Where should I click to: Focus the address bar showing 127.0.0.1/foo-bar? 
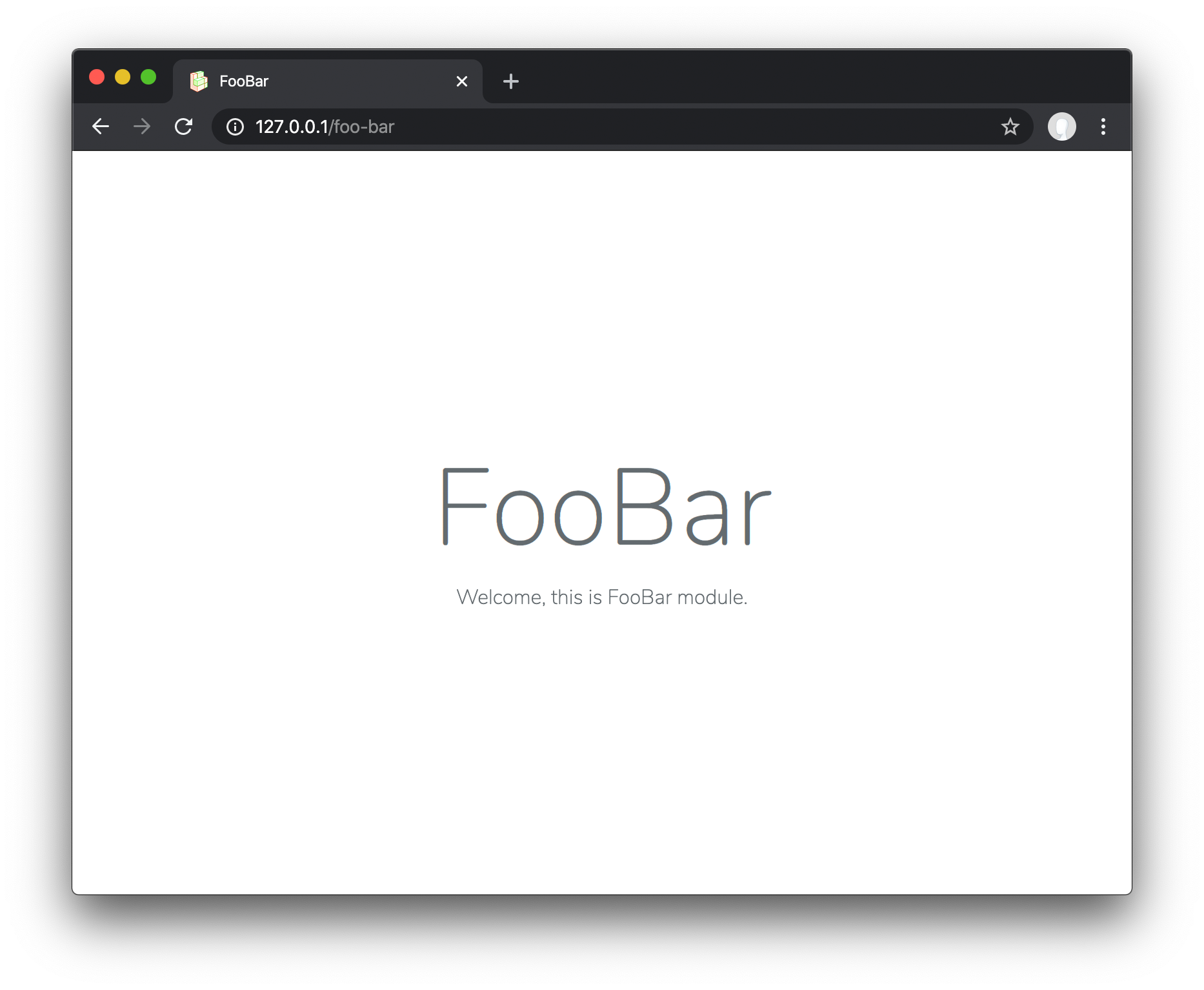click(622, 126)
